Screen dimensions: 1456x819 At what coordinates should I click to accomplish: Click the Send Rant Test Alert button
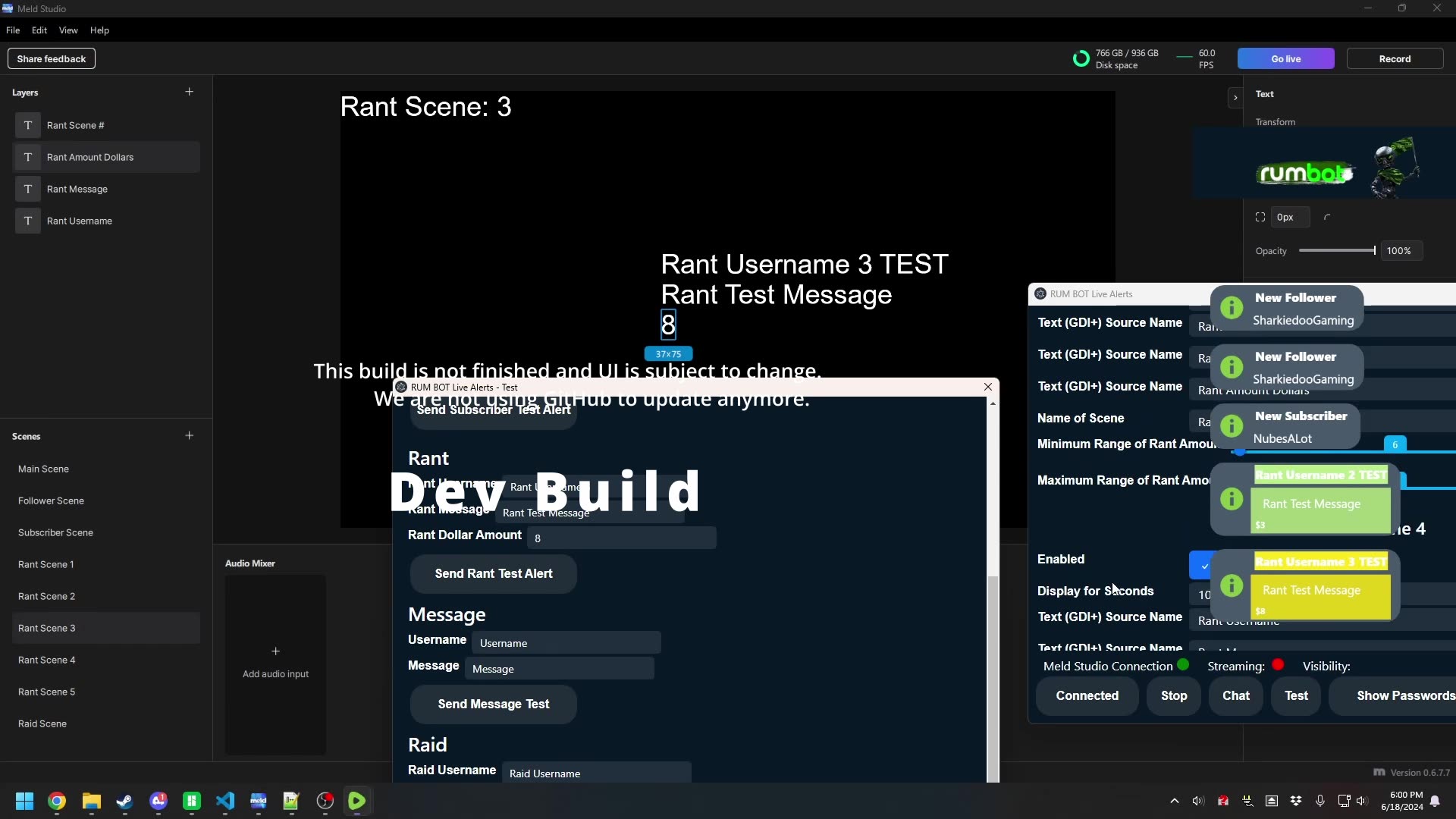493,574
